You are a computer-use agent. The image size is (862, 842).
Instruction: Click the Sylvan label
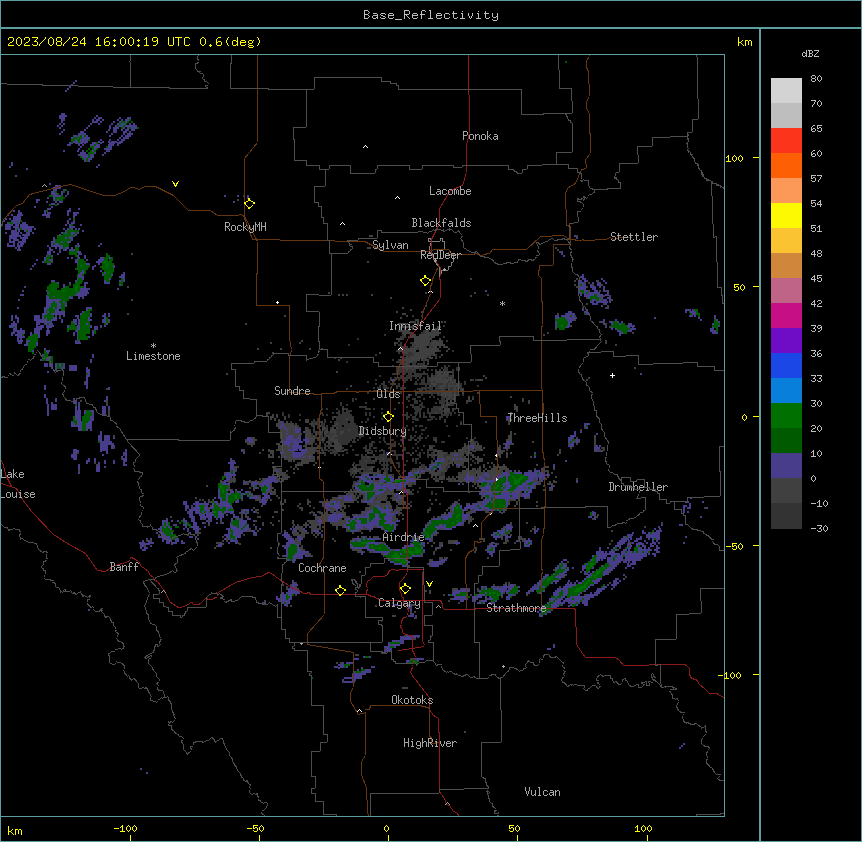(390, 245)
